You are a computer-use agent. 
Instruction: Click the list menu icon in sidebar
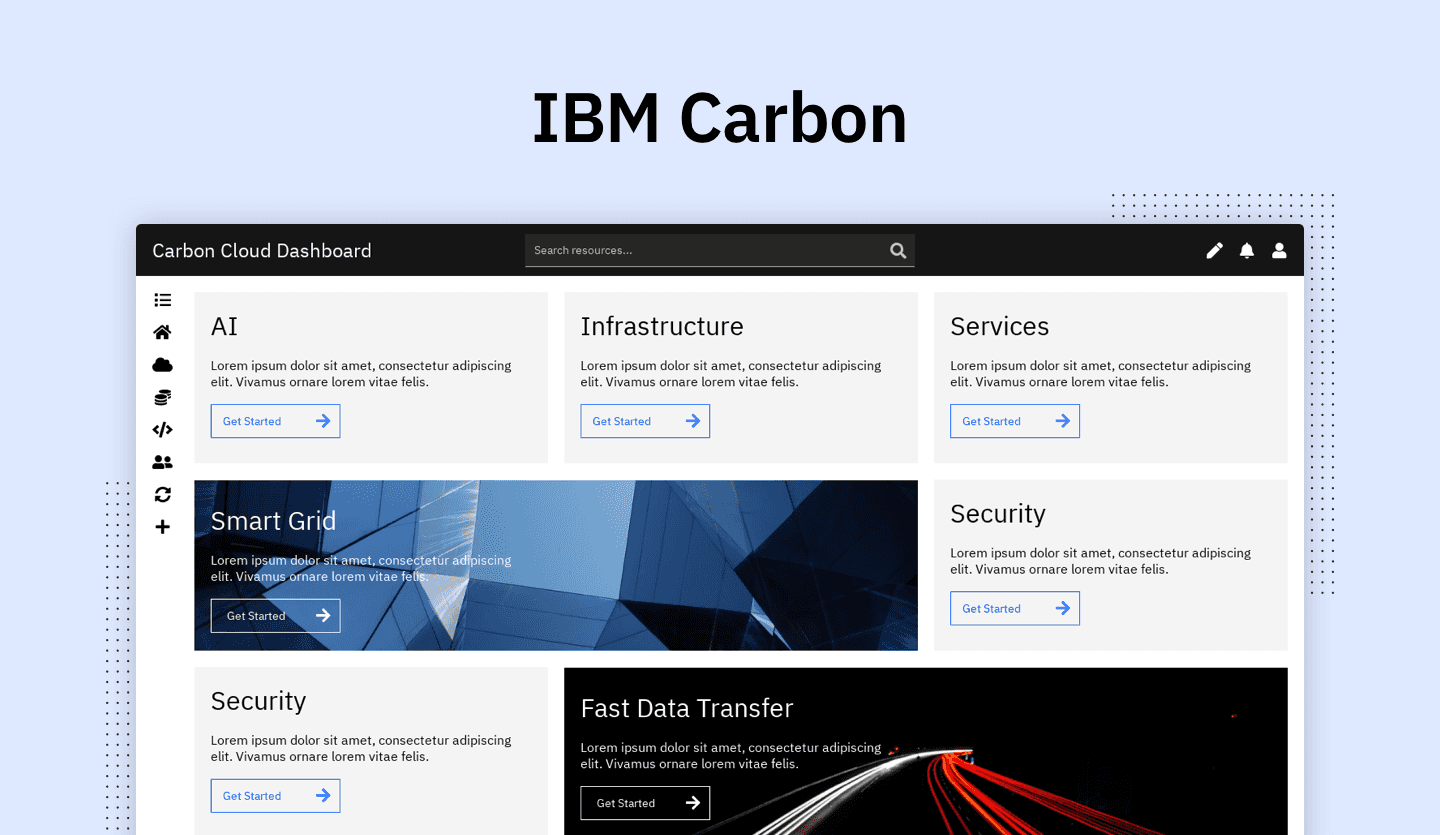[162, 300]
